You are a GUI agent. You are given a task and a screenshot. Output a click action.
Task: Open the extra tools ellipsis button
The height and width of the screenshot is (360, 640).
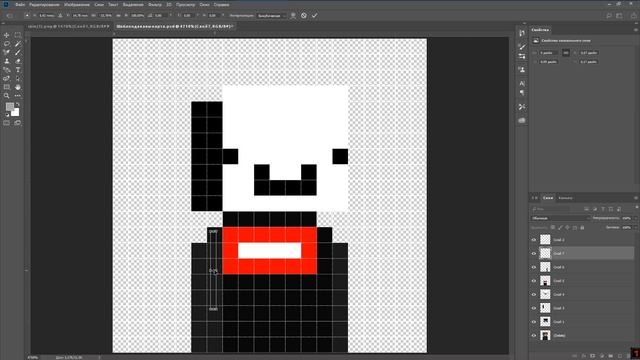(x=18, y=96)
